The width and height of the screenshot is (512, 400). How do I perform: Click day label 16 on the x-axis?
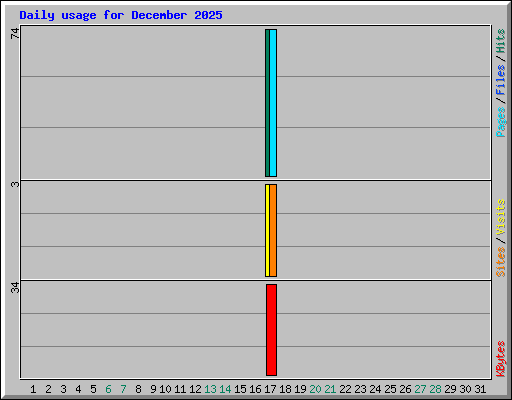[255, 389]
